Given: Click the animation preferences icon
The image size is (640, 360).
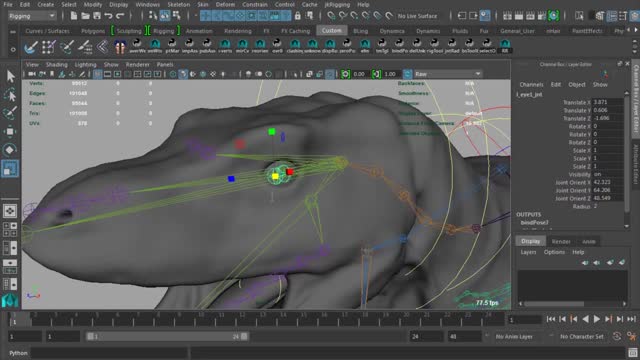Looking at the screenshot, I should tap(631, 336).
